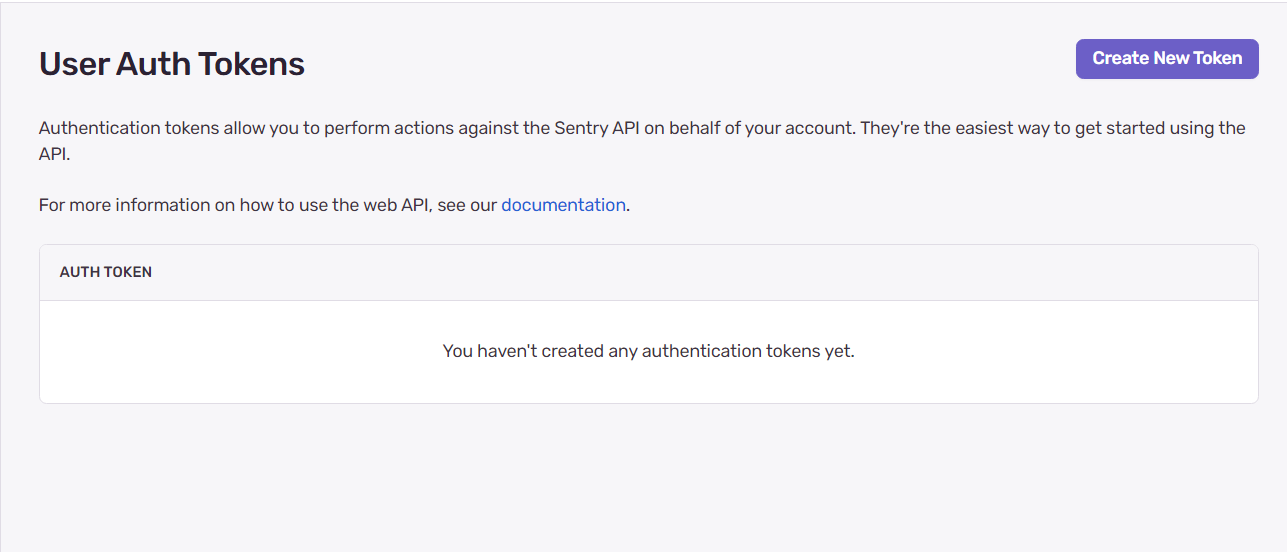This screenshot has width=1287, height=552.
Task: Click the phrase 'For more information'
Action: (116, 205)
